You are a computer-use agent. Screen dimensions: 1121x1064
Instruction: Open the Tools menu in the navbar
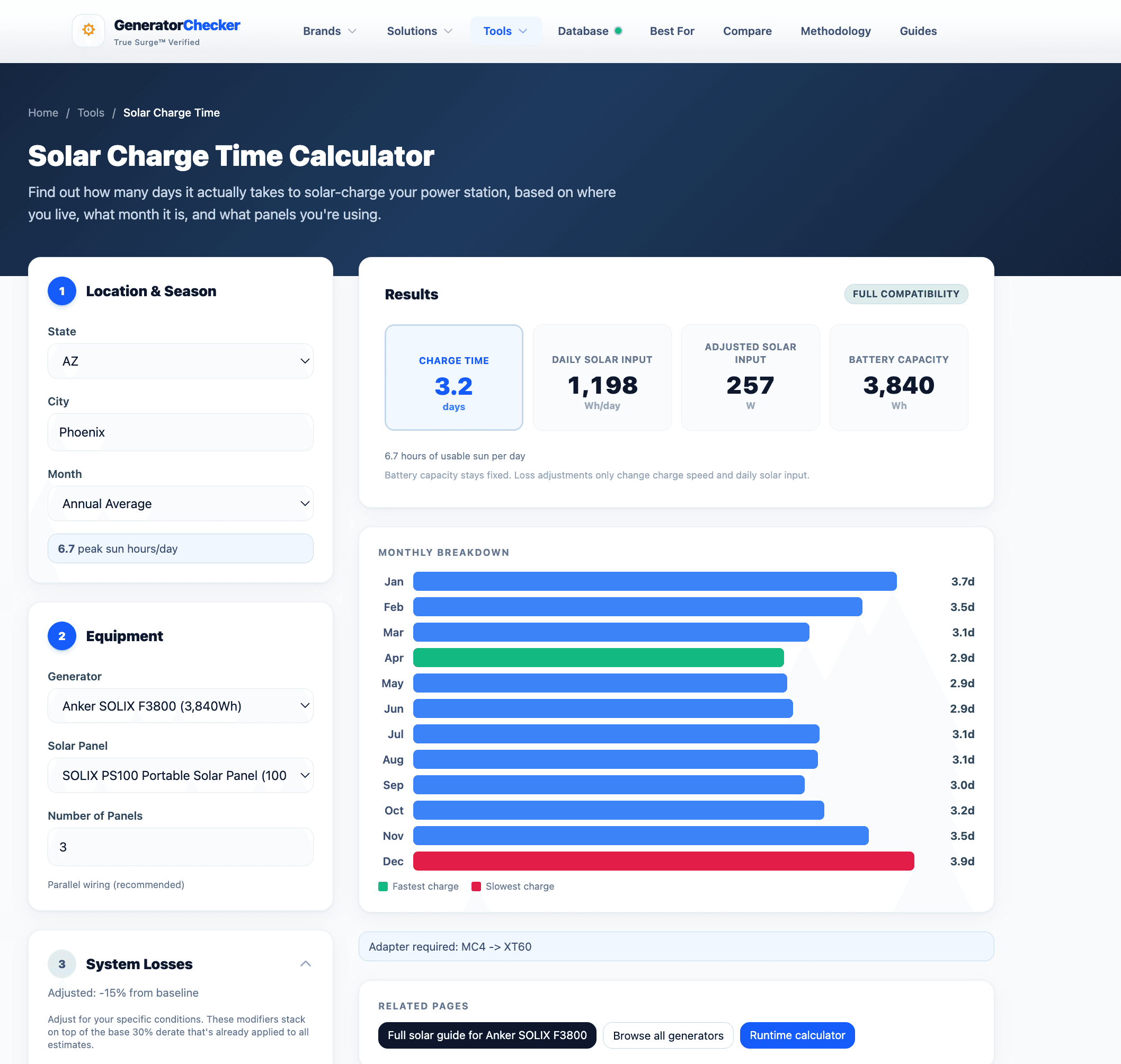(505, 31)
